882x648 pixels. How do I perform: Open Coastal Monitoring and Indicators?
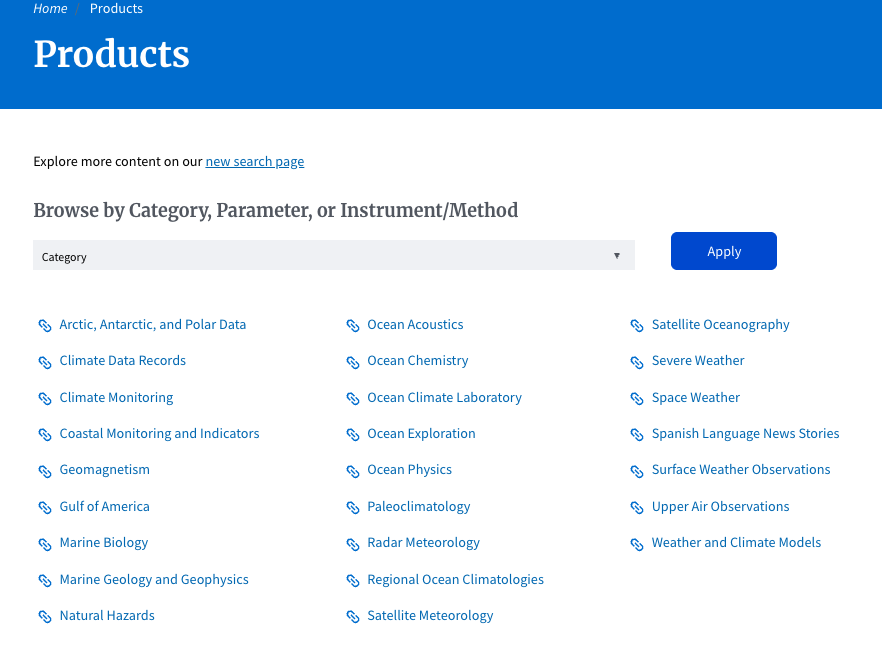pos(159,434)
